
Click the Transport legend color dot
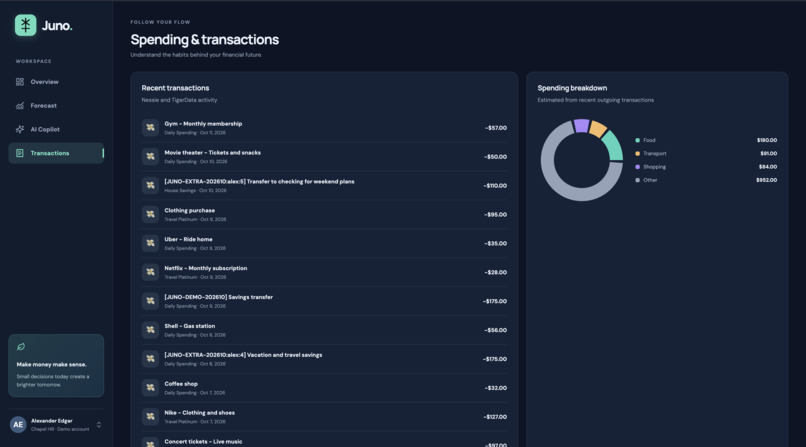pos(637,154)
